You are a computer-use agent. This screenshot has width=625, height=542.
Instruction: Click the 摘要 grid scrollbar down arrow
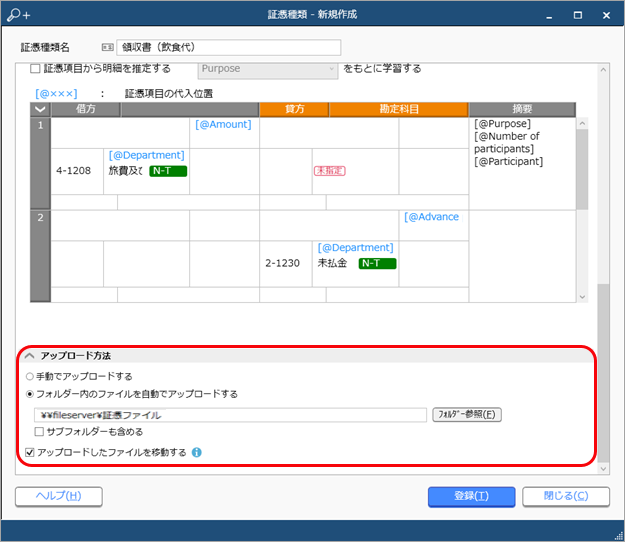(582, 297)
